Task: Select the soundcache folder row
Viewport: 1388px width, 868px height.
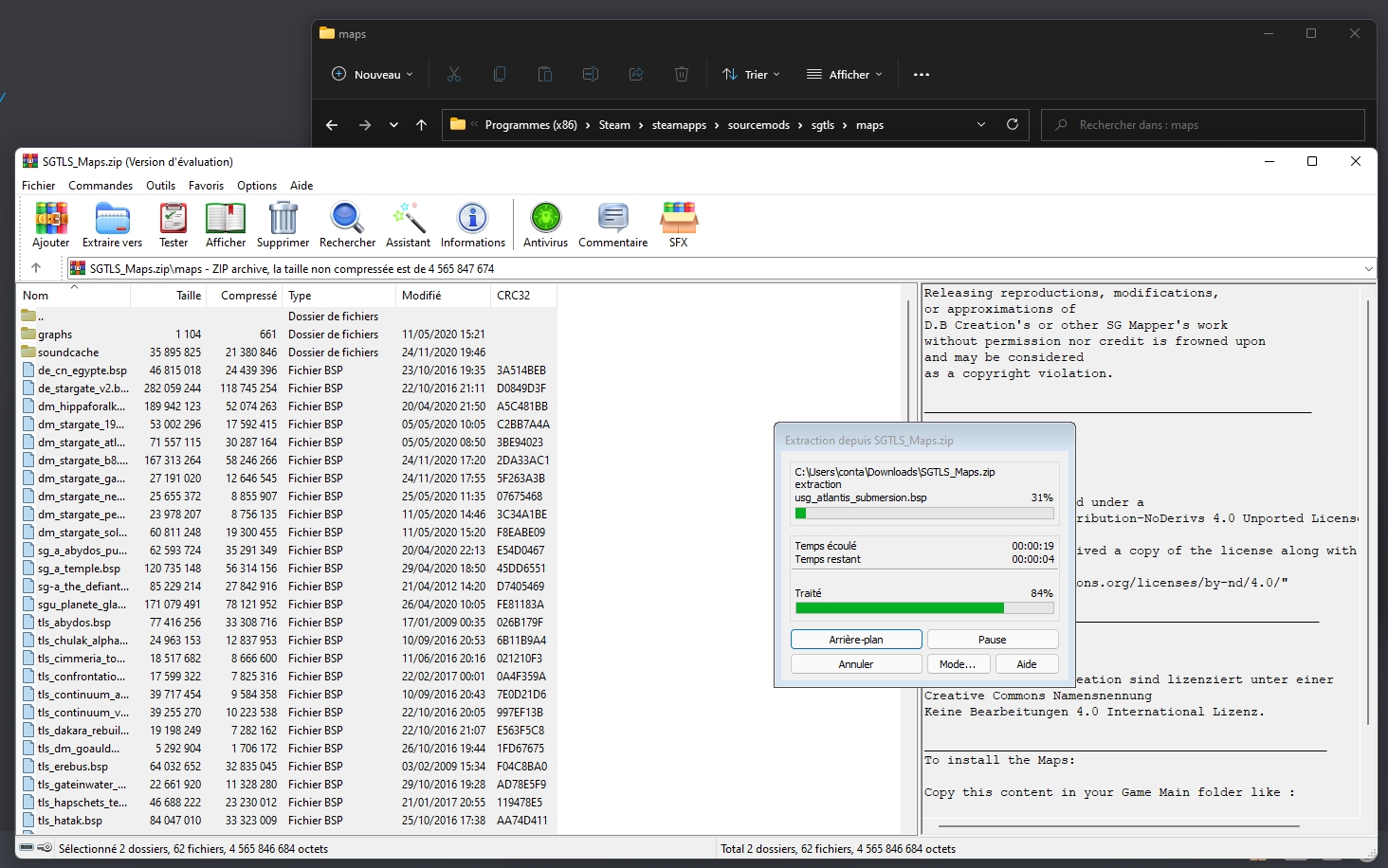Action: tap(284, 353)
